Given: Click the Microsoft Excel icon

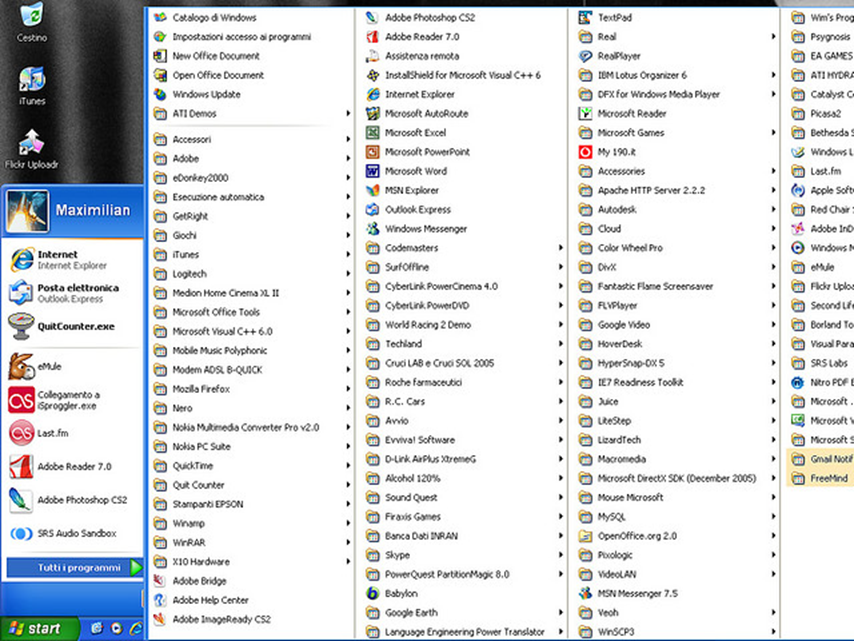Looking at the screenshot, I should pyautogui.click(x=373, y=132).
